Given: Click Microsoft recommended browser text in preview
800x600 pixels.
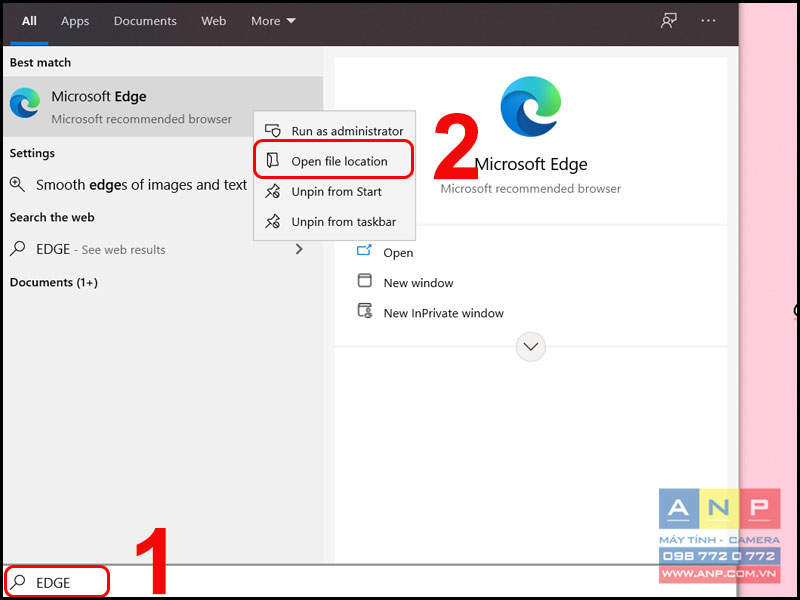Looking at the screenshot, I should click(531, 189).
